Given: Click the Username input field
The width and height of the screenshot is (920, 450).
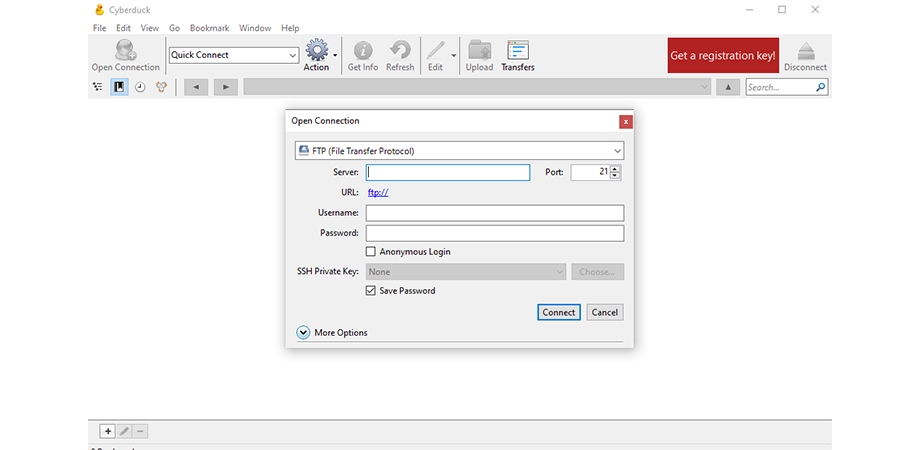Looking at the screenshot, I should click(495, 213).
